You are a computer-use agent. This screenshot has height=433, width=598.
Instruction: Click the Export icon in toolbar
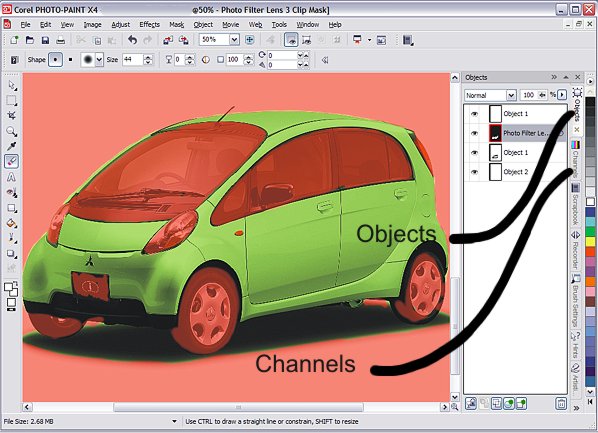pyautogui.click(x=183, y=40)
